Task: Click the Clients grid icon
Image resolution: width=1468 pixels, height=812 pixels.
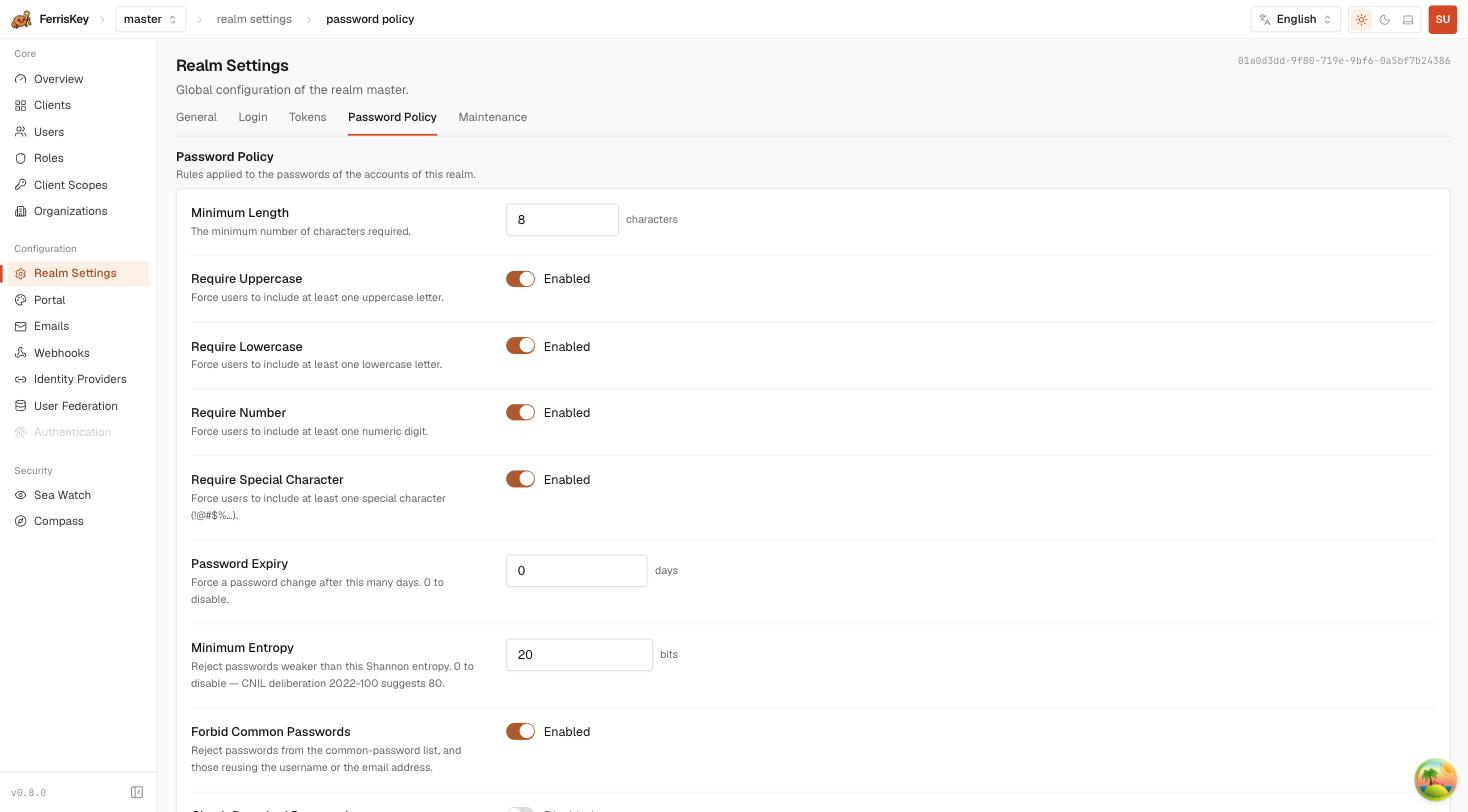Action: pyautogui.click(x=21, y=105)
